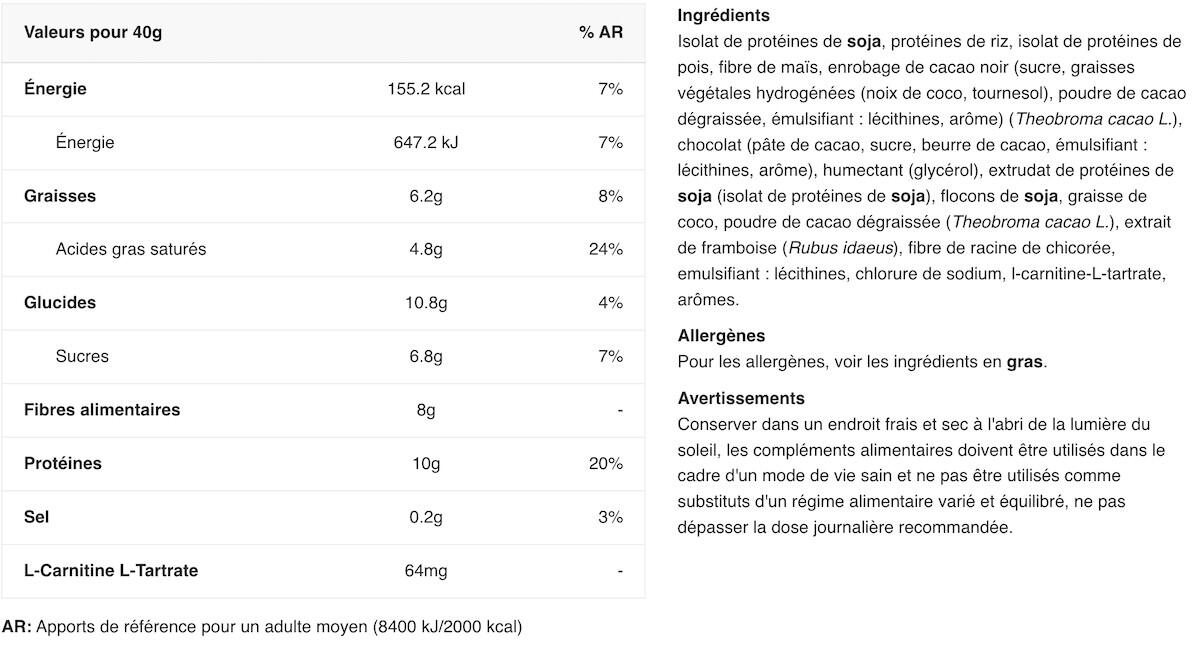Image resolution: width=1200 pixels, height=648 pixels.
Task: Click the 'AR:' reference intake footnote
Action: [17, 627]
